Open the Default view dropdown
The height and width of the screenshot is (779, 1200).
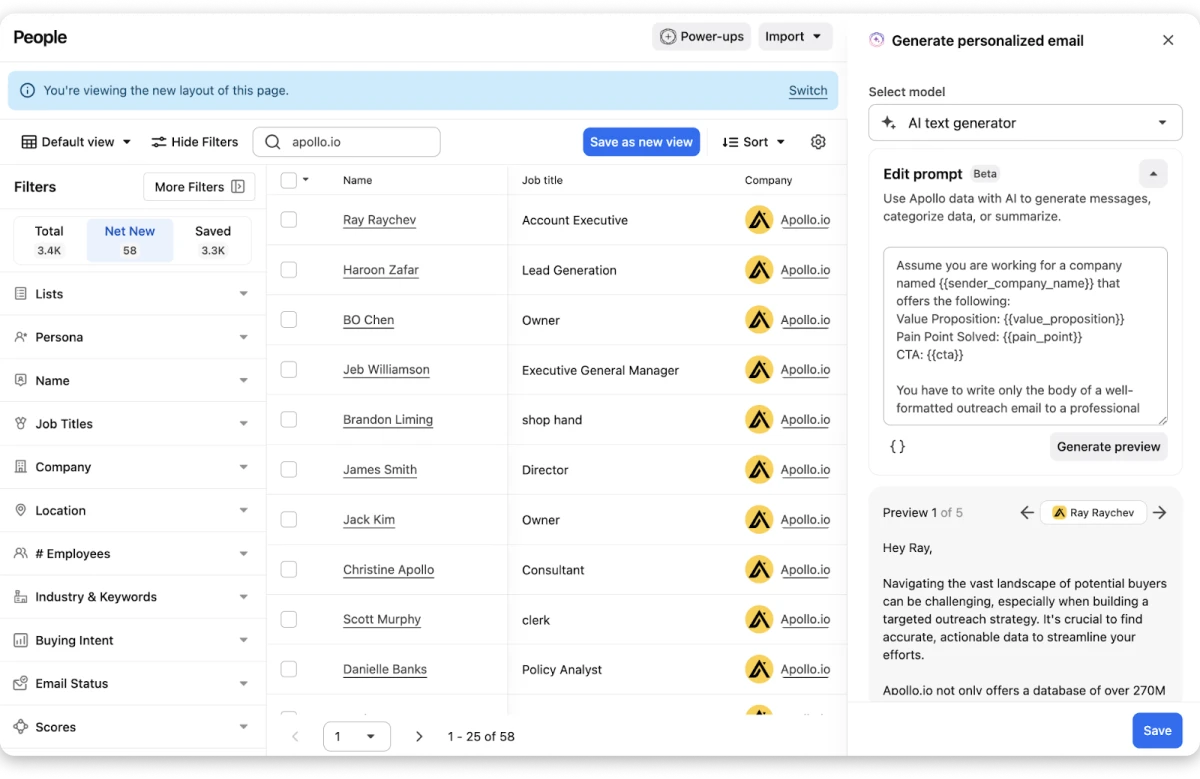coord(77,142)
